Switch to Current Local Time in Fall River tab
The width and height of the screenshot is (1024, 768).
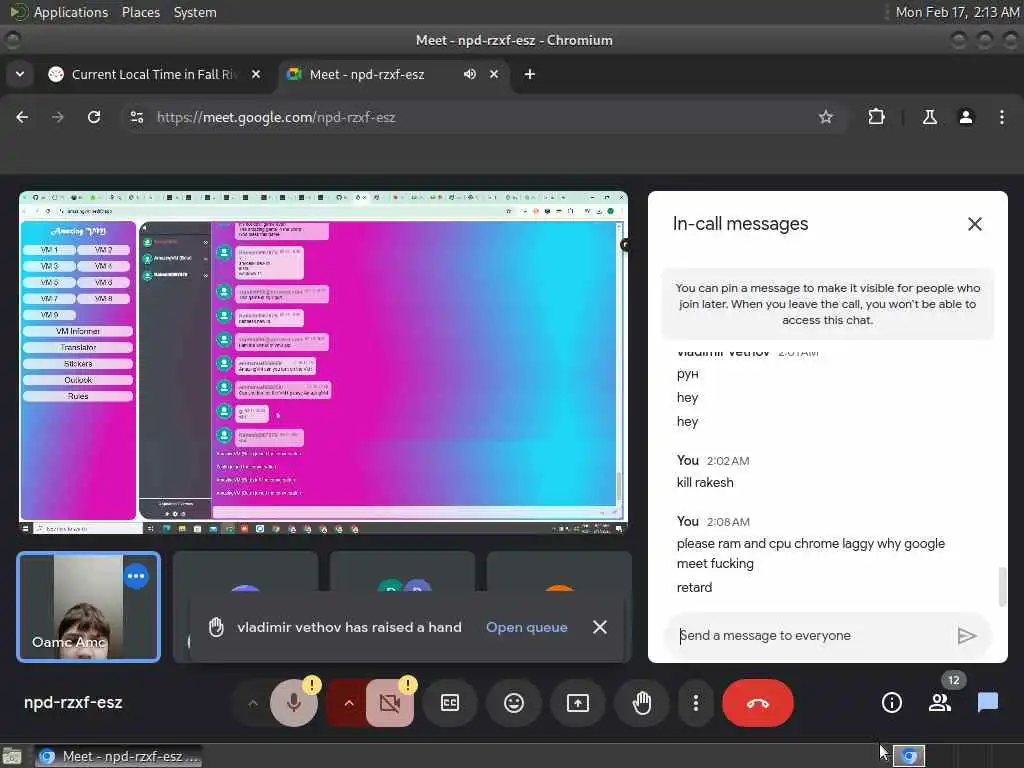pos(152,74)
